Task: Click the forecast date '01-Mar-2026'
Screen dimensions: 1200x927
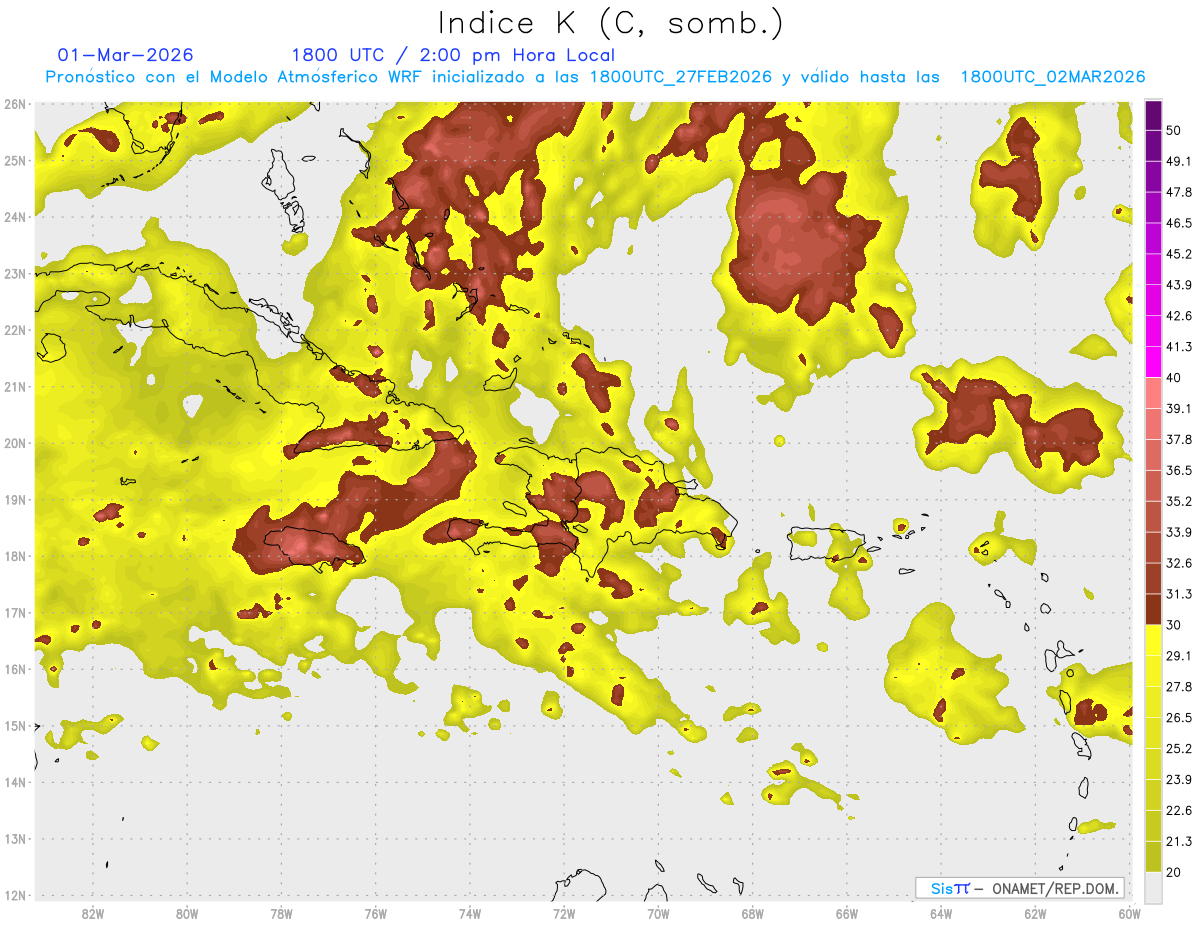Action: pyautogui.click(x=126, y=55)
